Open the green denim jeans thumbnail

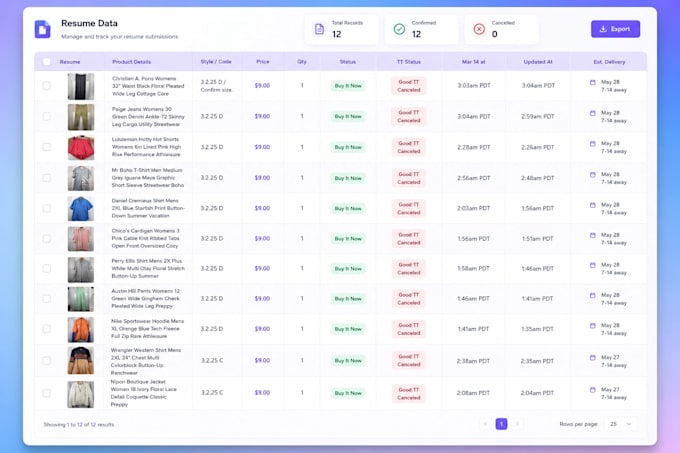[81, 117]
